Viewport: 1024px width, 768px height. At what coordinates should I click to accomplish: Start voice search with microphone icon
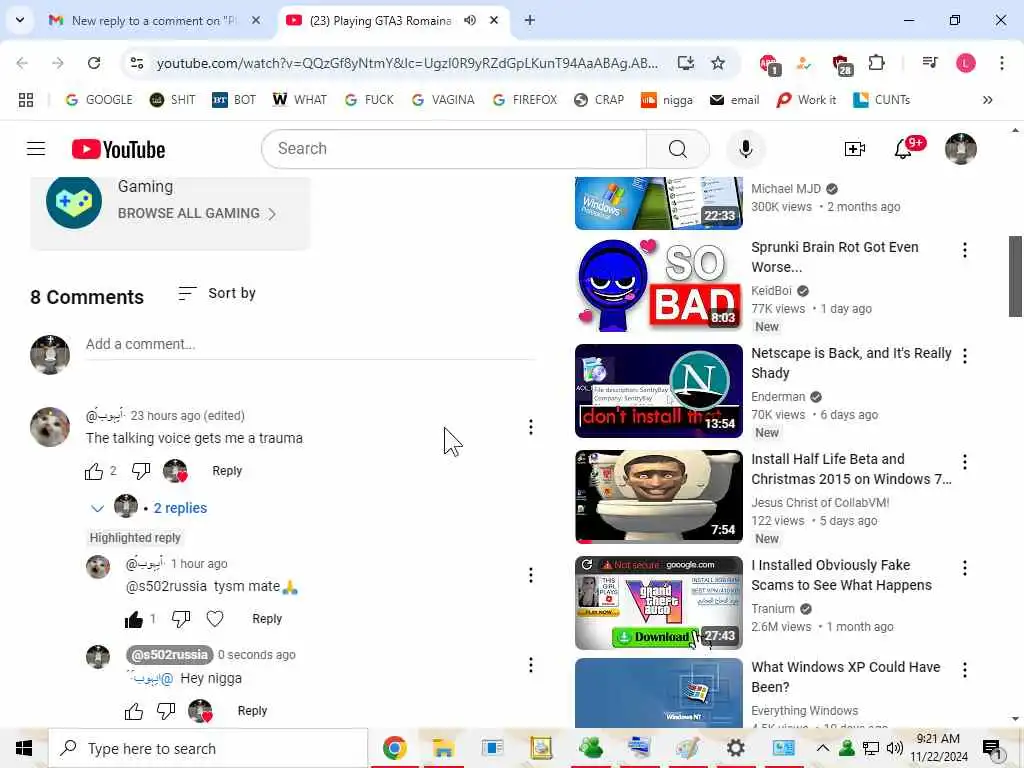(745, 149)
